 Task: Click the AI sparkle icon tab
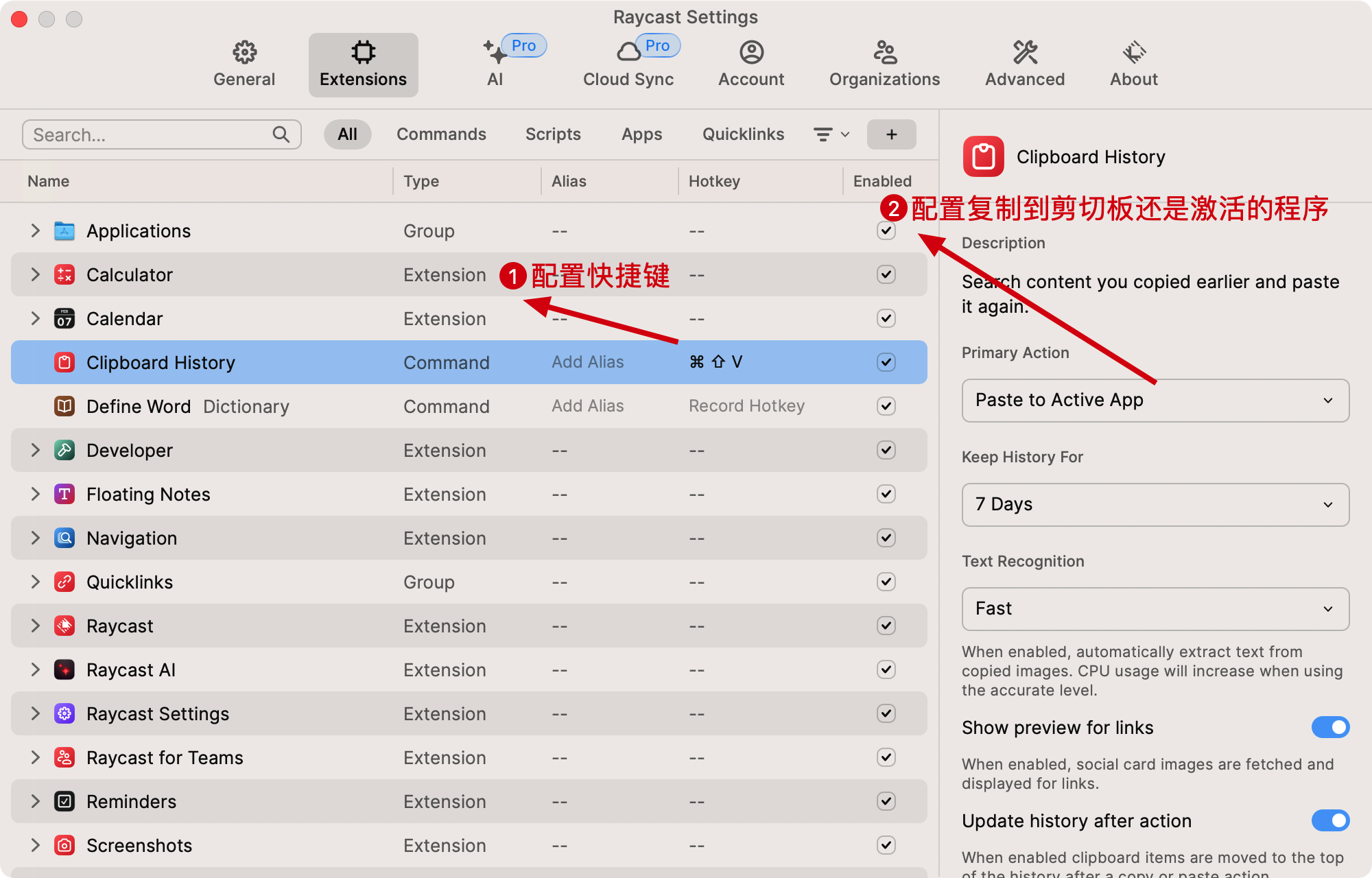[x=495, y=52]
